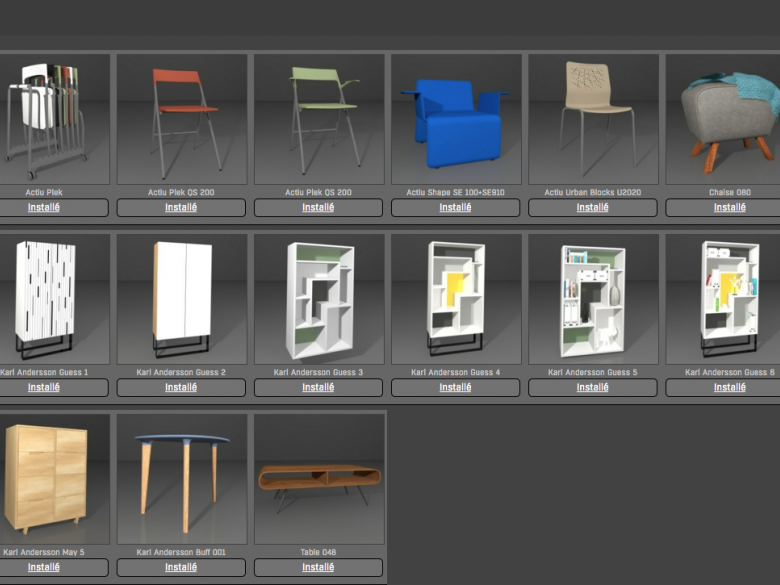Click the "Karl Andersson Guess 3" label

(318, 372)
